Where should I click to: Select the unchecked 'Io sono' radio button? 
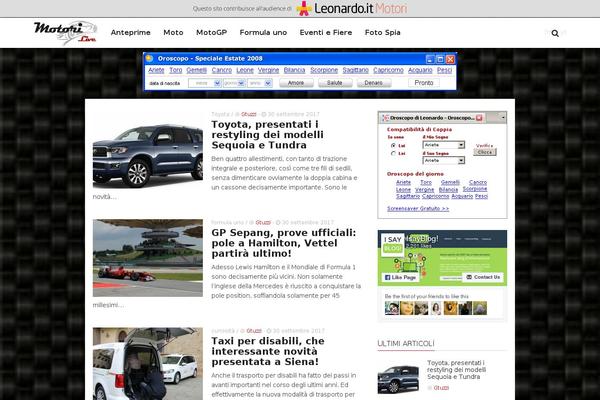click(393, 153)
